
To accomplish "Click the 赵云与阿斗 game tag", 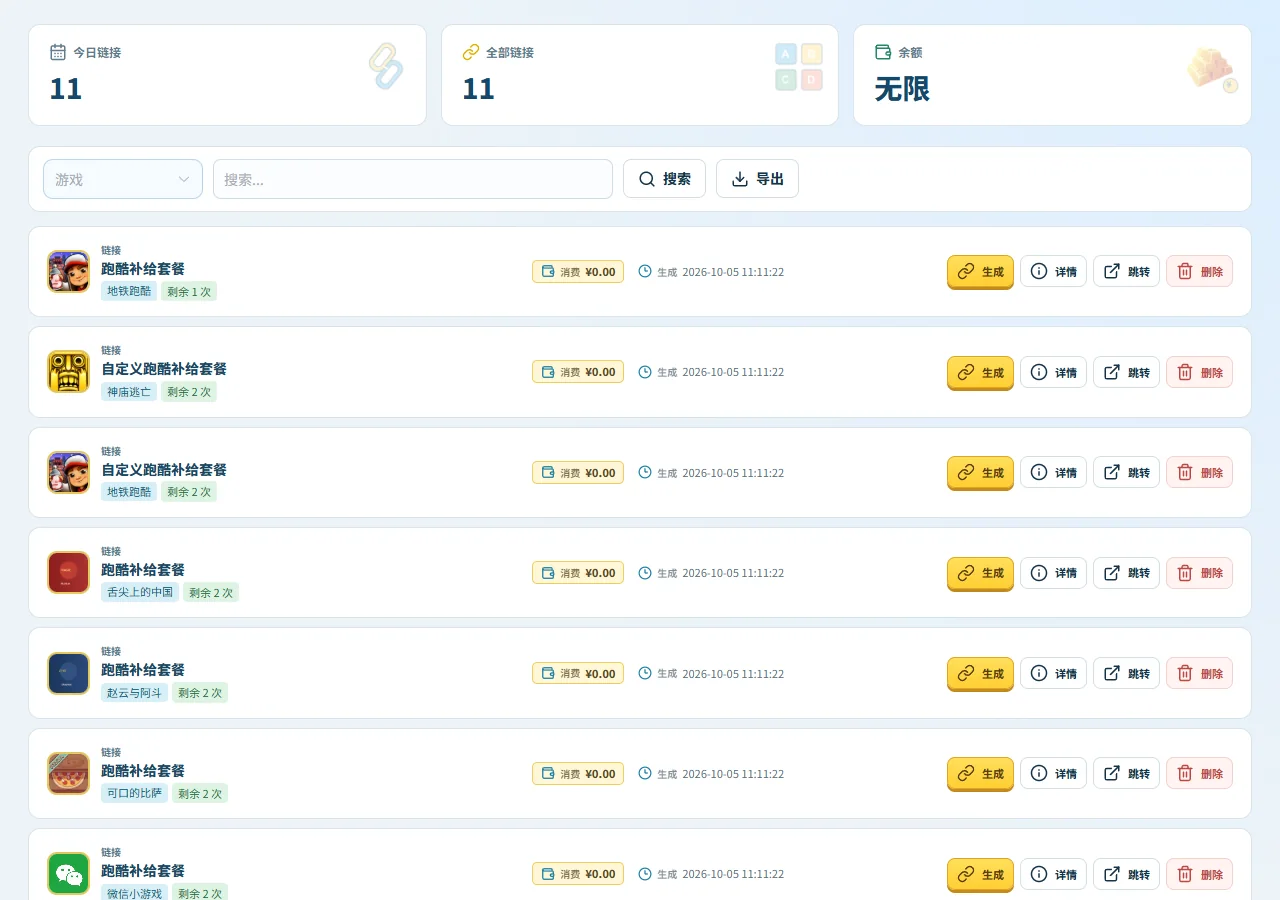I will pos(134,692).
